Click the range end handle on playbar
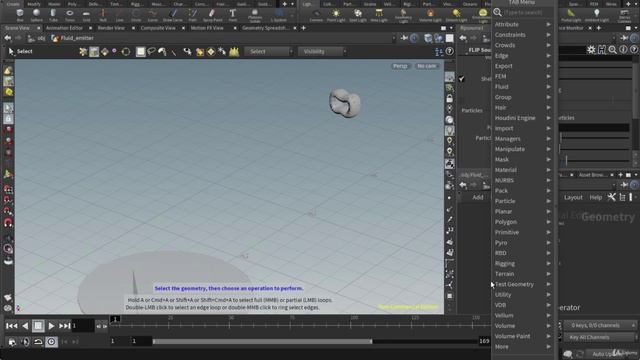This screenshot has height=360, width=640. click(371, 341)
